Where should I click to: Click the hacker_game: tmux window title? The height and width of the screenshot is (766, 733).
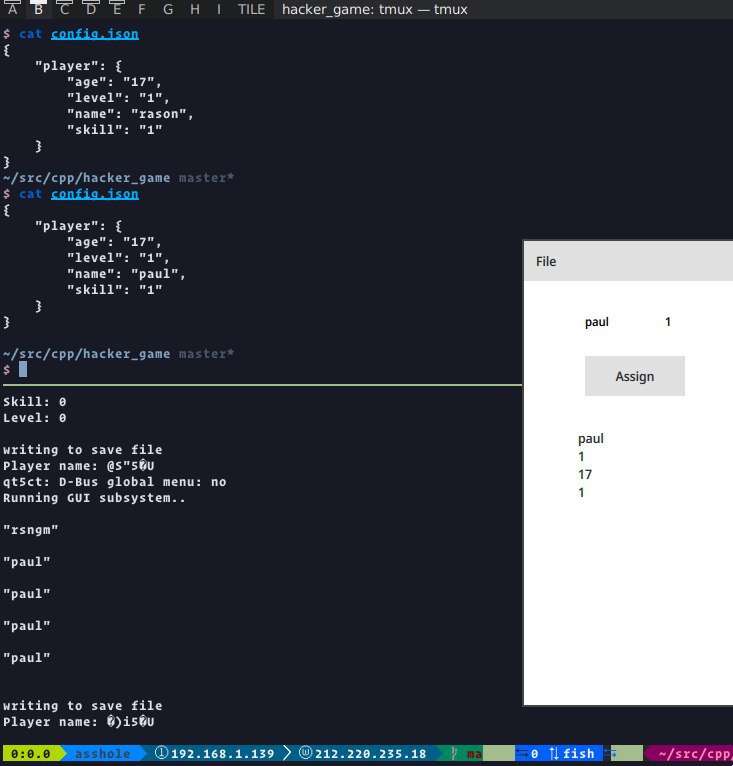click(374, 9)
